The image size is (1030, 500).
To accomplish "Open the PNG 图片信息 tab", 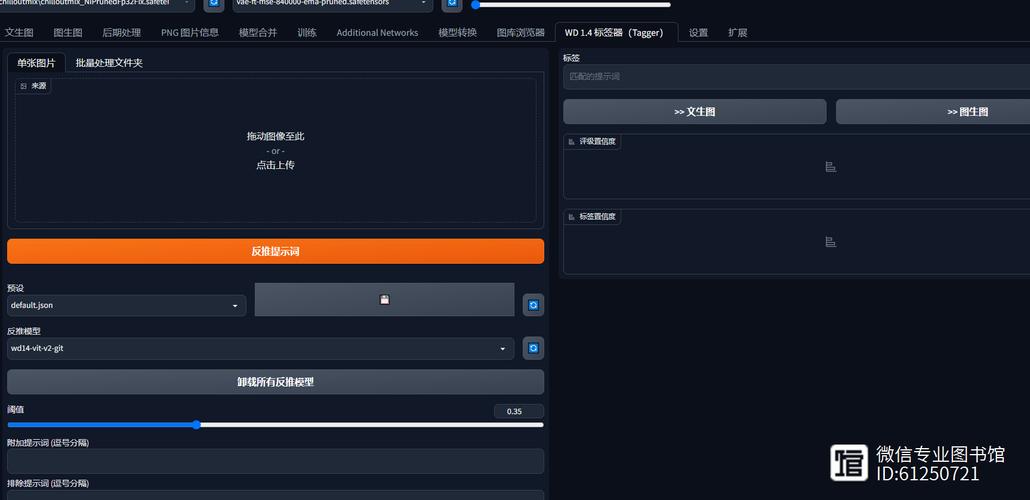I will (x=190, y=32).
